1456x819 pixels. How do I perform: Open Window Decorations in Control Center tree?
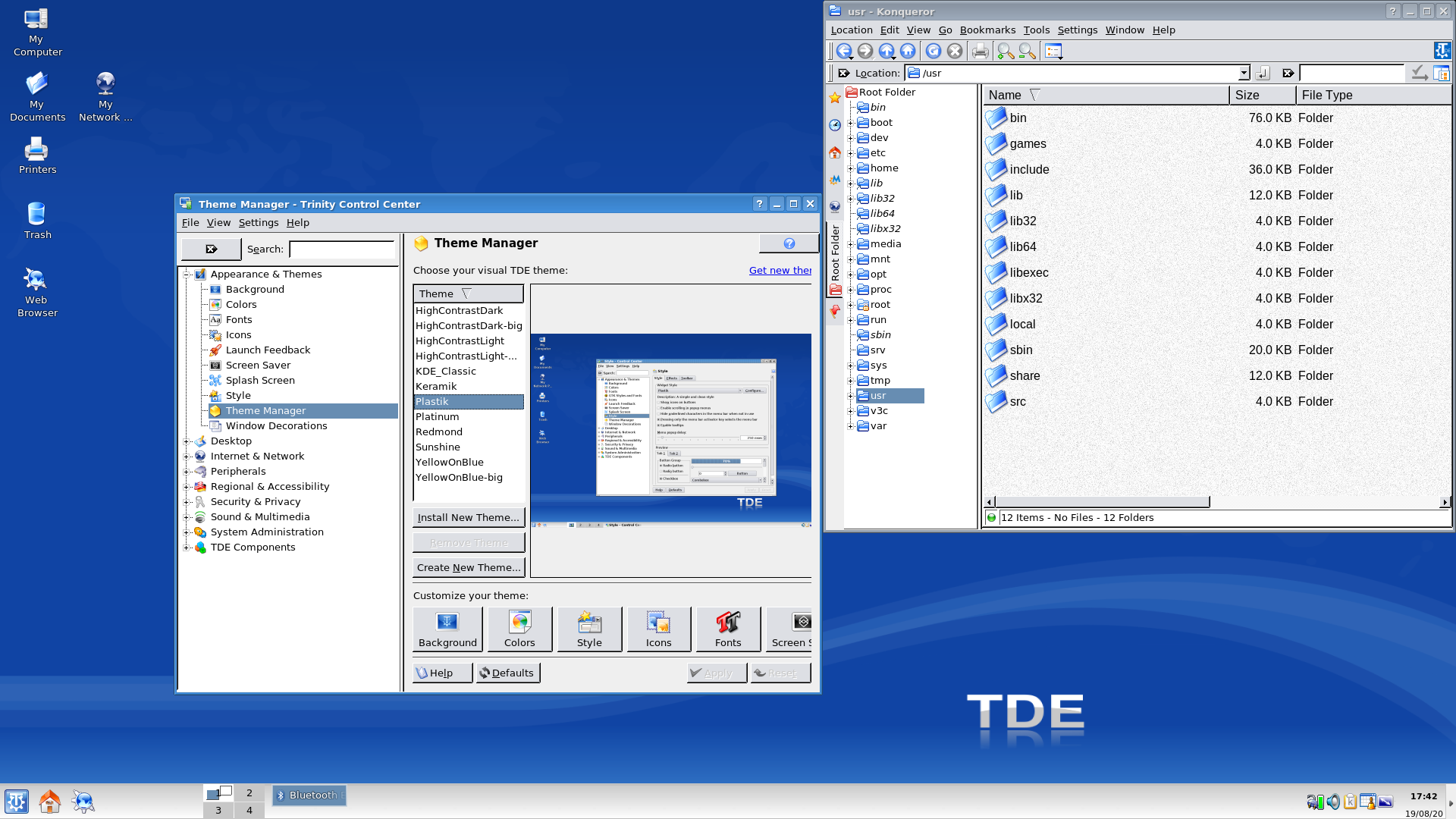[x=276, y=426]
